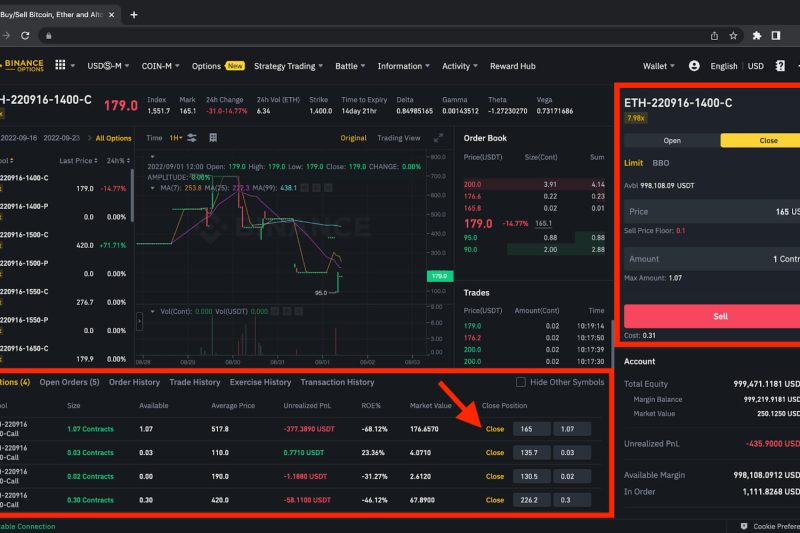Open the Information dropdown
This screenshot has height=533, width=800.
404,66
